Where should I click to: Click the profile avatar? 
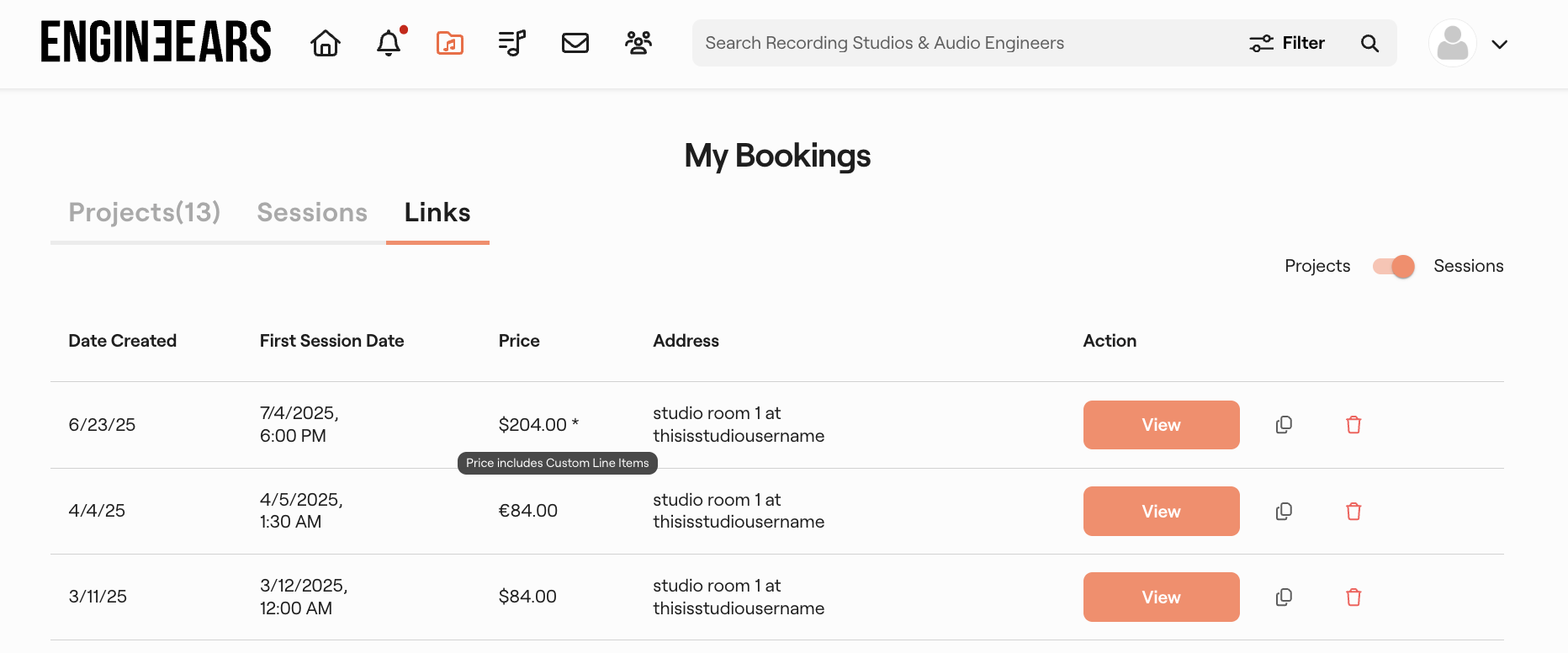coord(1453,43)
